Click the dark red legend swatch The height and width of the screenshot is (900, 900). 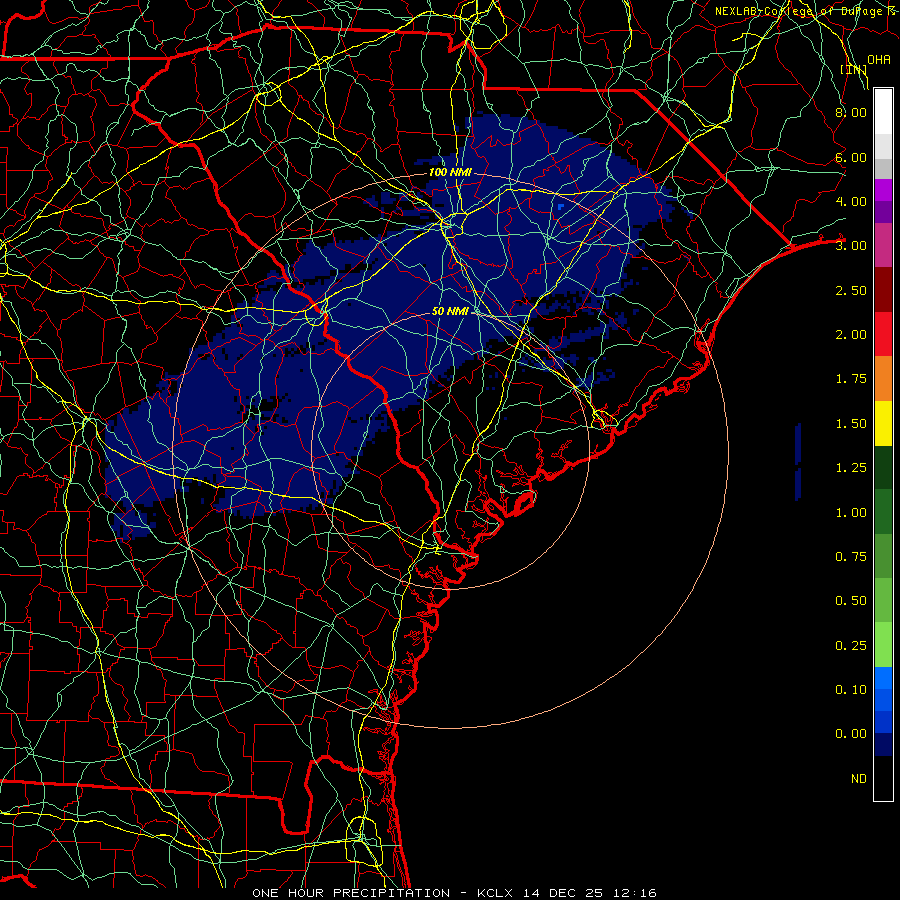[883, 290]
